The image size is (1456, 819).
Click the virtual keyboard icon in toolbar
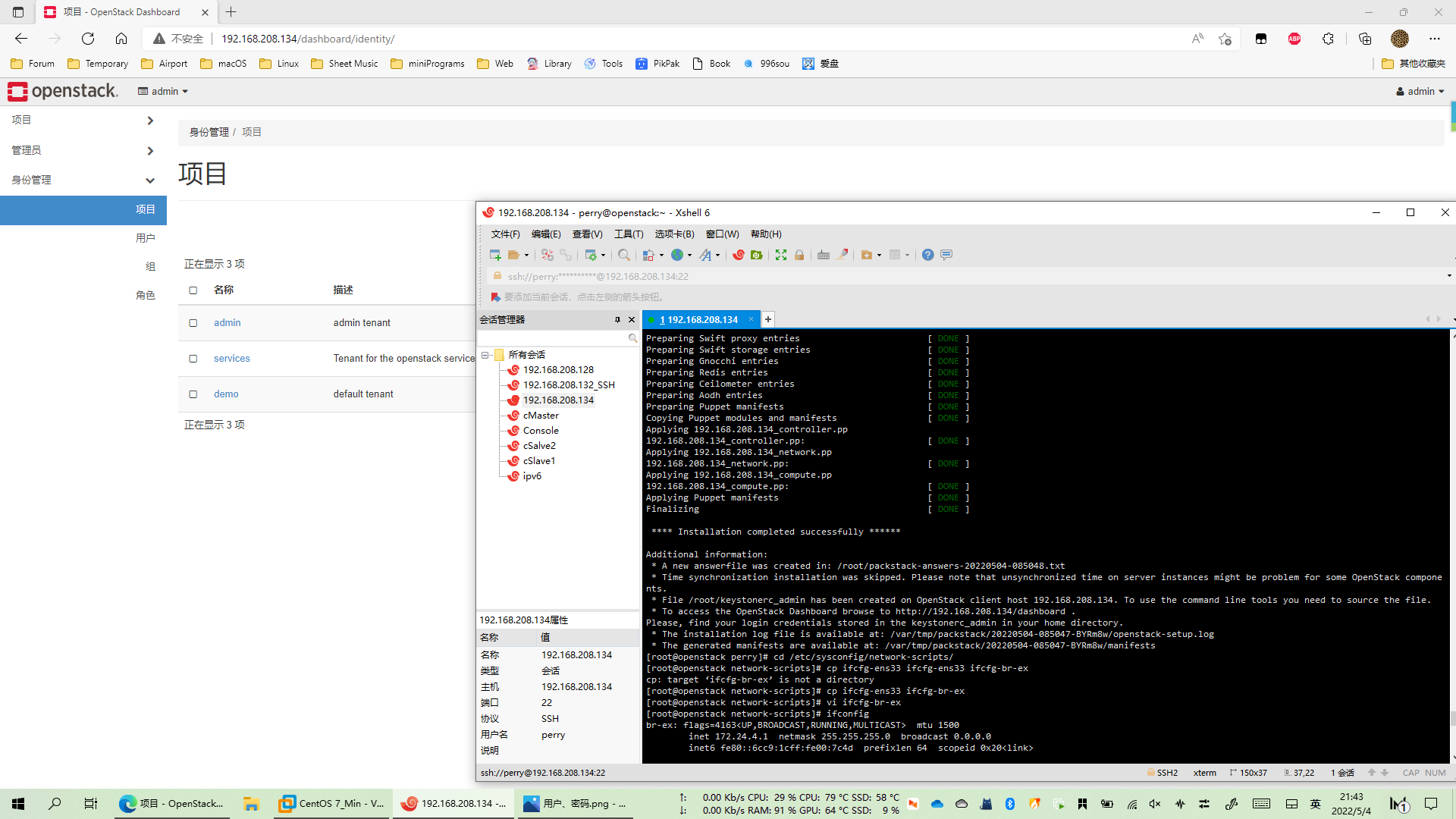[x=824, y=256]
